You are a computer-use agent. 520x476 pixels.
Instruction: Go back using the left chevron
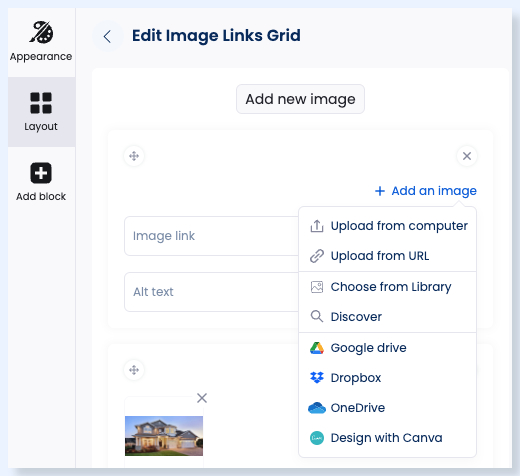click(x=107, y=36)
